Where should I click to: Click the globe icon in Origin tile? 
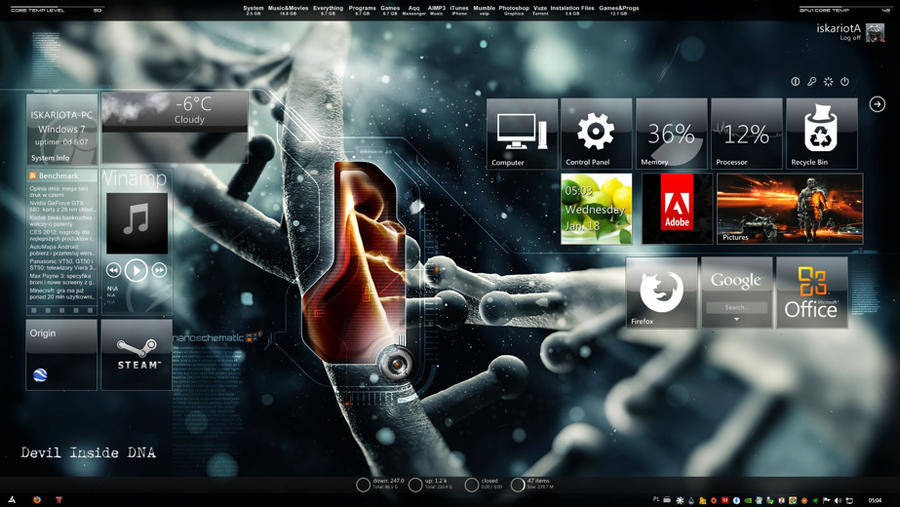40,375
